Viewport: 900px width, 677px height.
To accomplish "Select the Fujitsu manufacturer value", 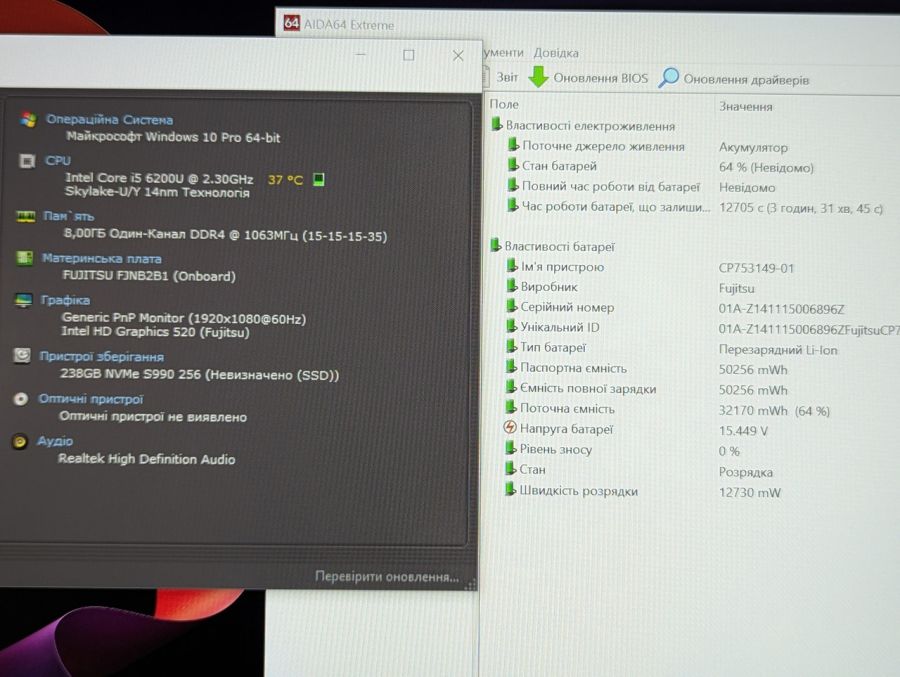I will click(x=736, y=288).
